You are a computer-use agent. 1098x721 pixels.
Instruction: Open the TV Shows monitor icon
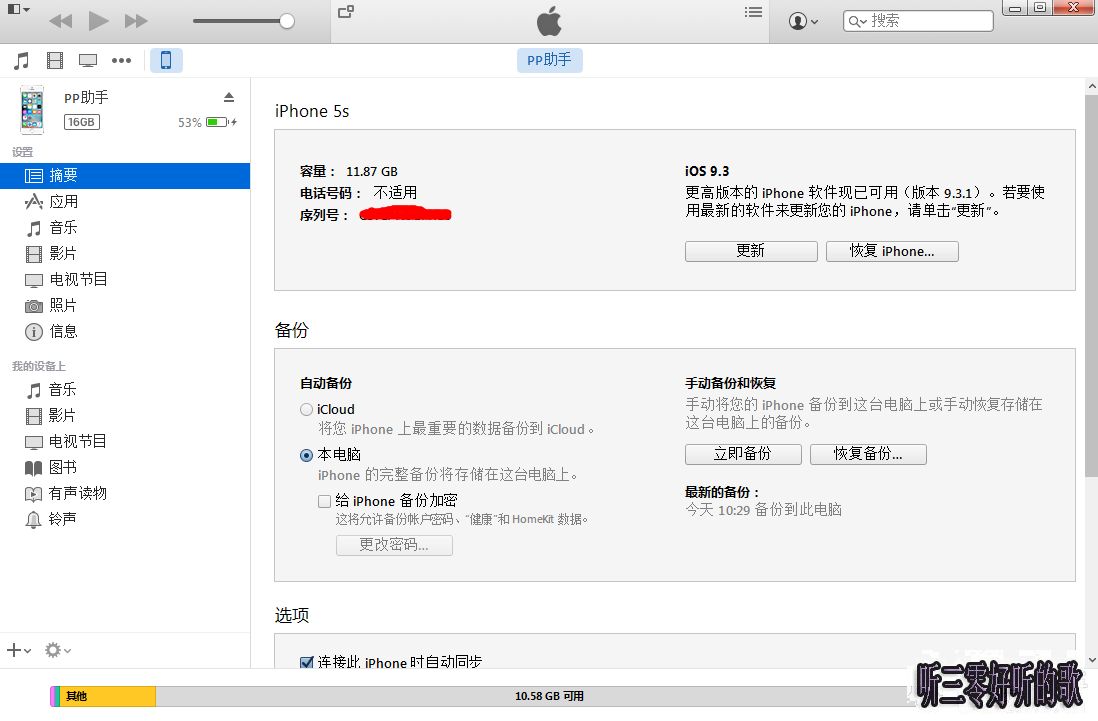coord(88,59)
